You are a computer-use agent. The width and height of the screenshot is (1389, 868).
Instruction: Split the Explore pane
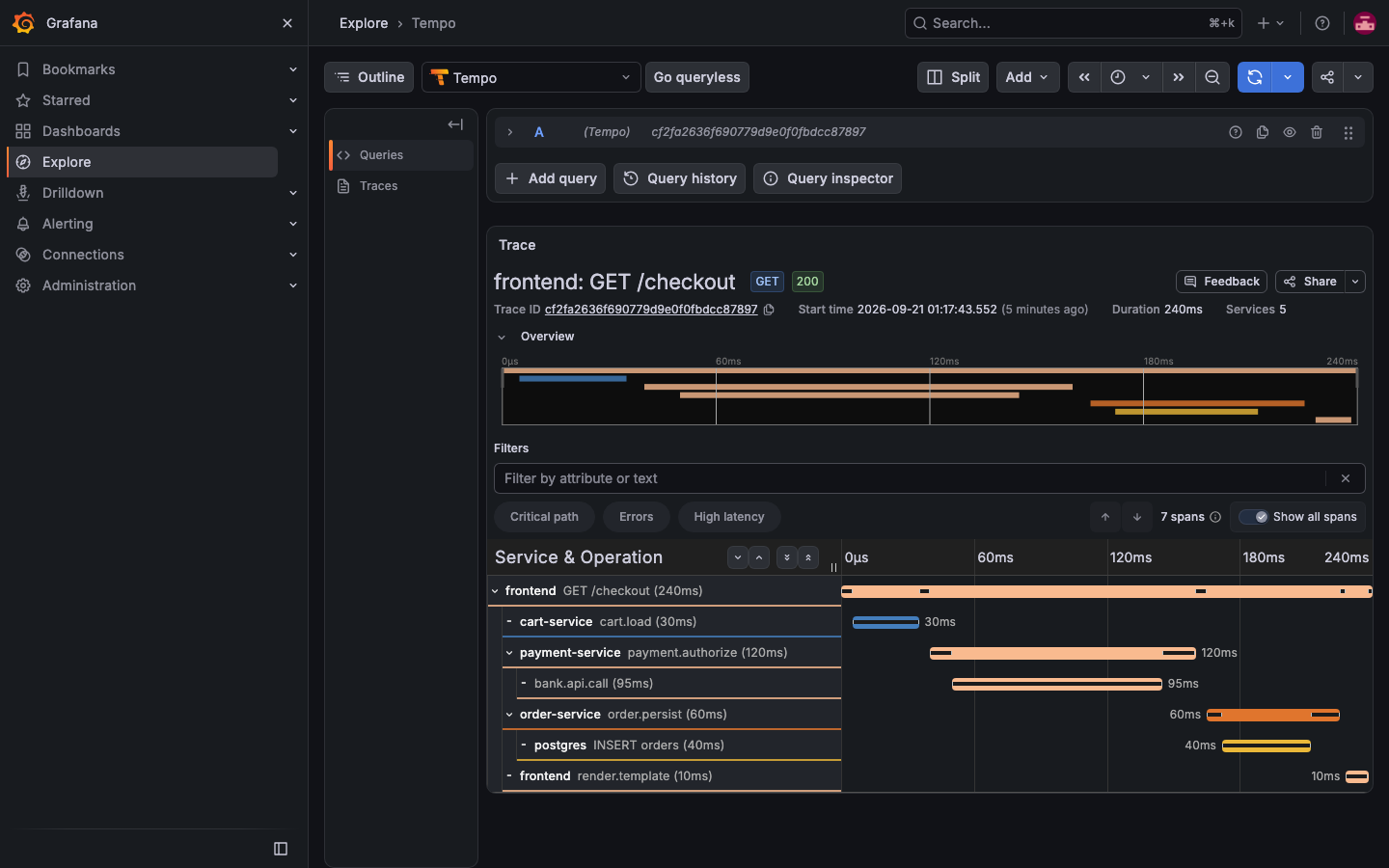tap(954, 77)
